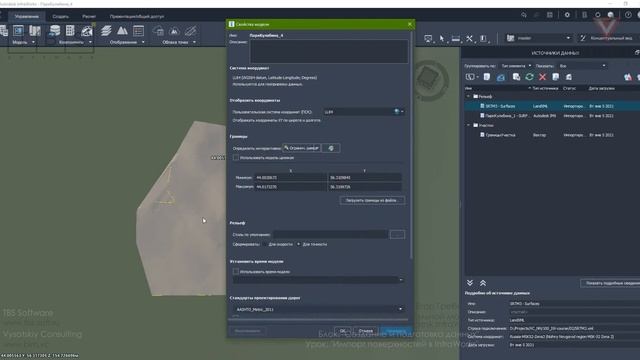The height and width of the screenshot is (360, 640).
Task: Click the help question icon at top right
Action: click(x=628, y=15)
